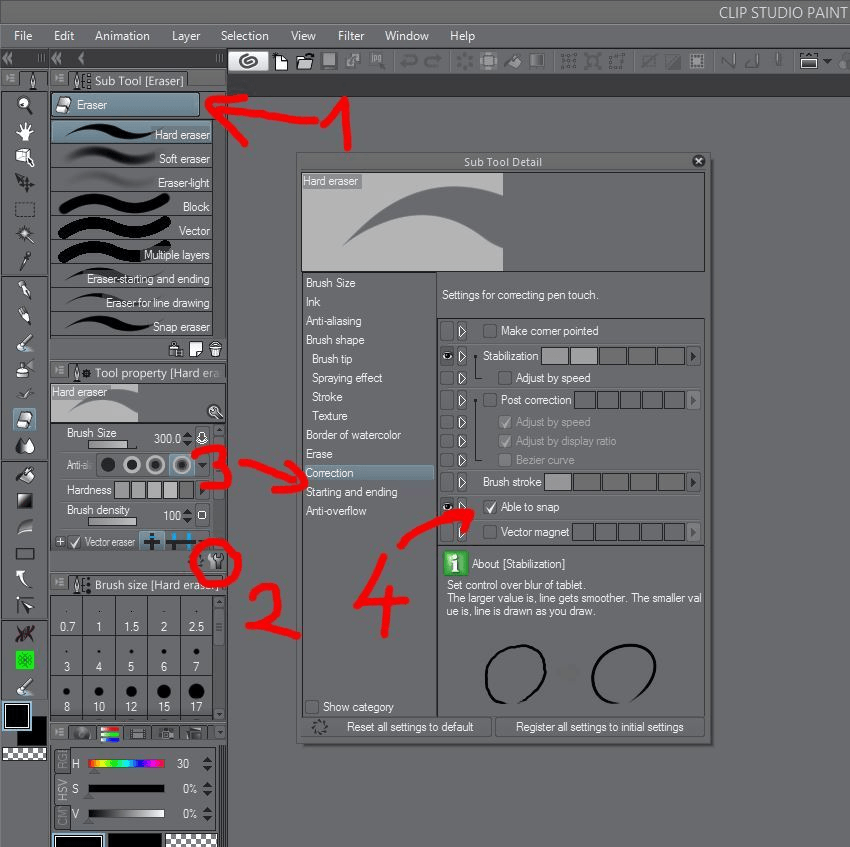The width and height of the screenshot is (850, 847).
Task: Select the Zoom magnifier tool
Action: pos(25,105)
